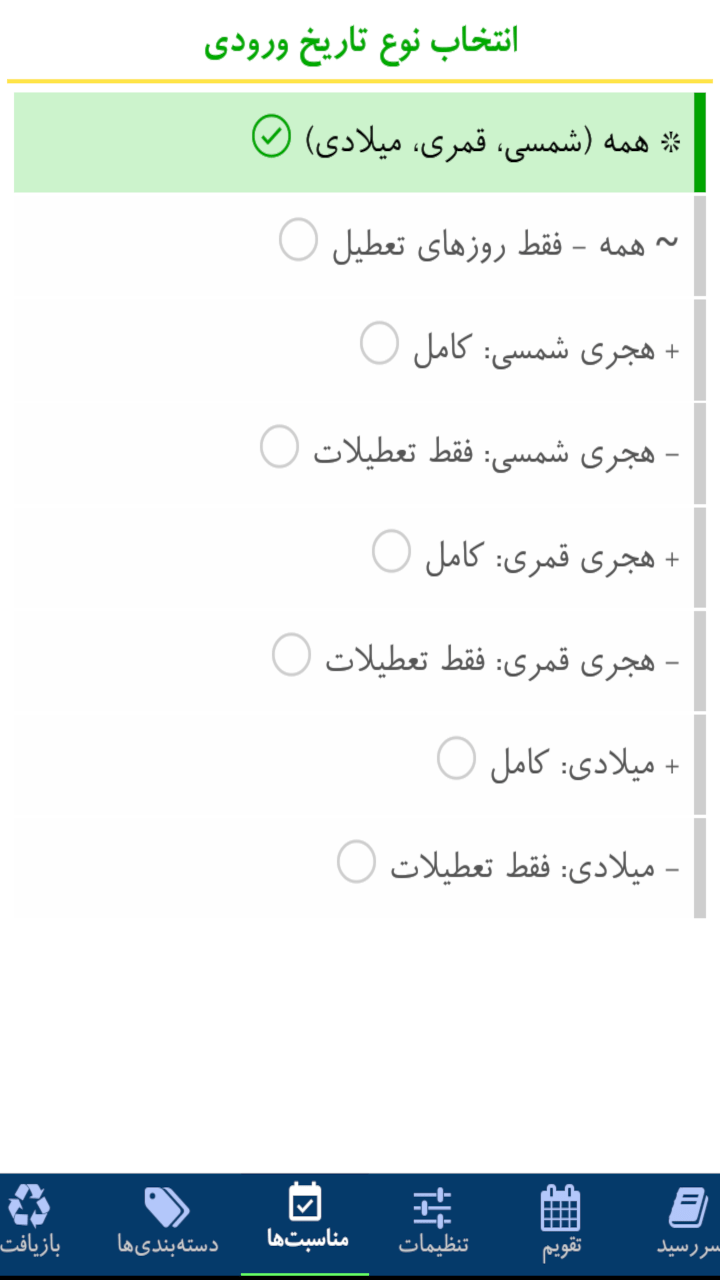Select radio for هجری قمری: کامل
The image size is (720, 1280).
391,551
